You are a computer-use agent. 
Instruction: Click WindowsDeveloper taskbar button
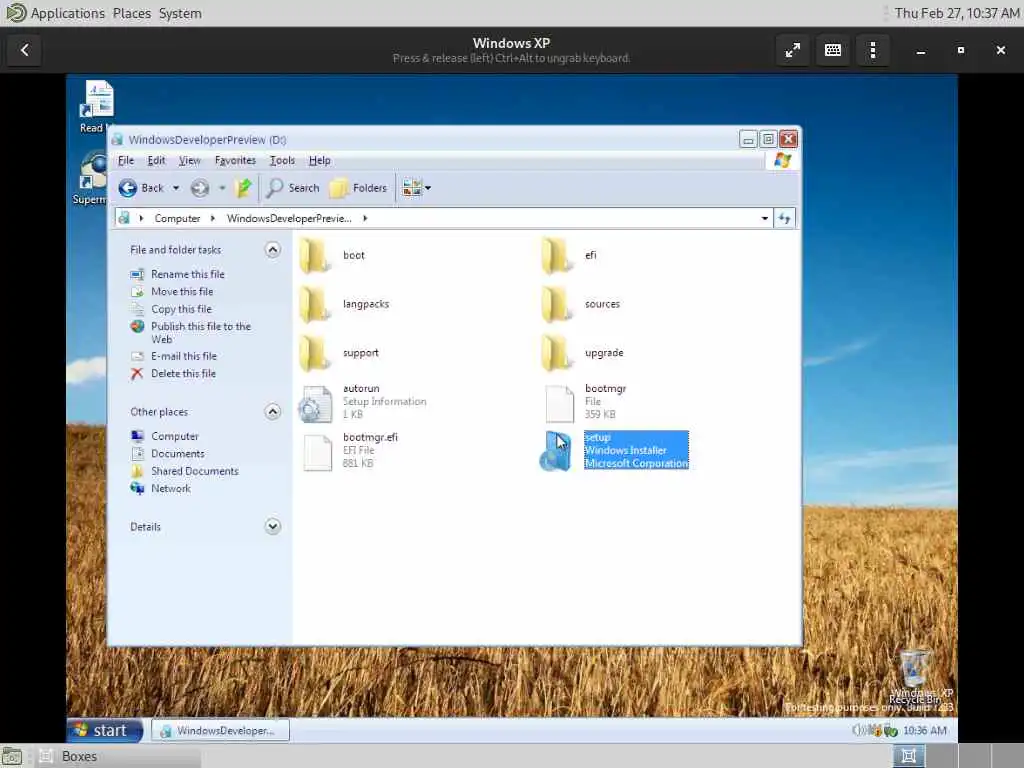(x=220, y=731)
